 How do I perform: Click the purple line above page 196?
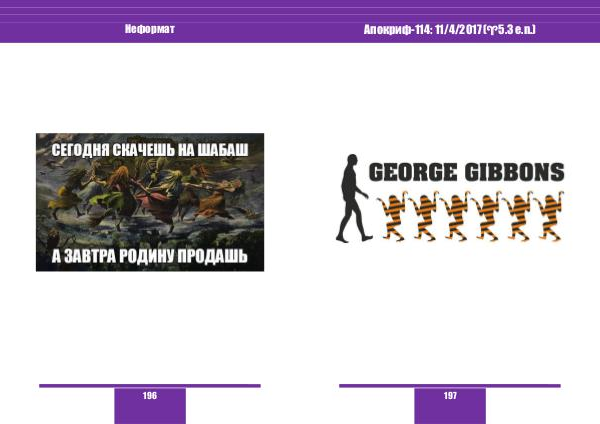[x=150, y=385]
